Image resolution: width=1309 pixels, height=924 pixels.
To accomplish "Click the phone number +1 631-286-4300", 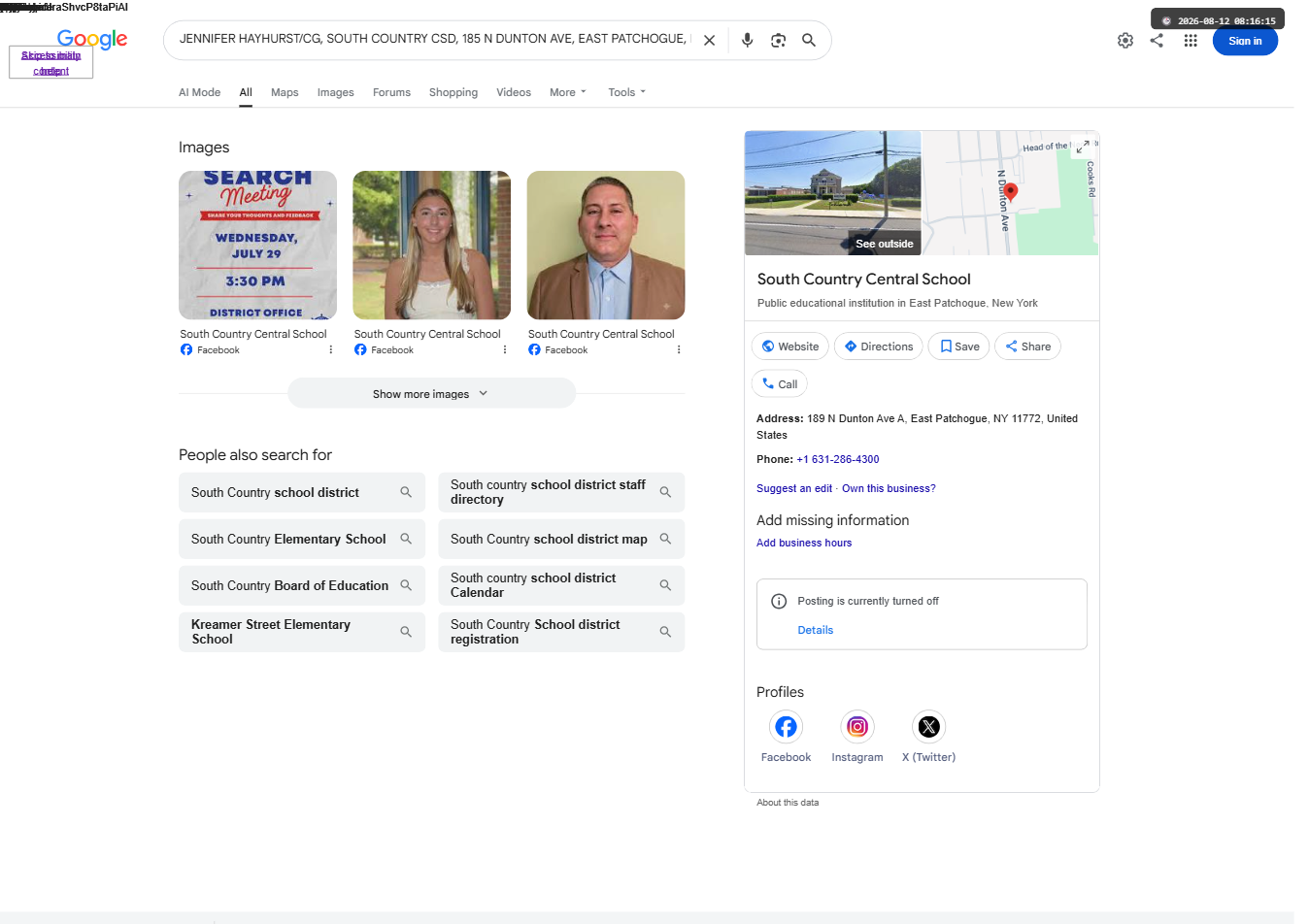I will [838, 459].
